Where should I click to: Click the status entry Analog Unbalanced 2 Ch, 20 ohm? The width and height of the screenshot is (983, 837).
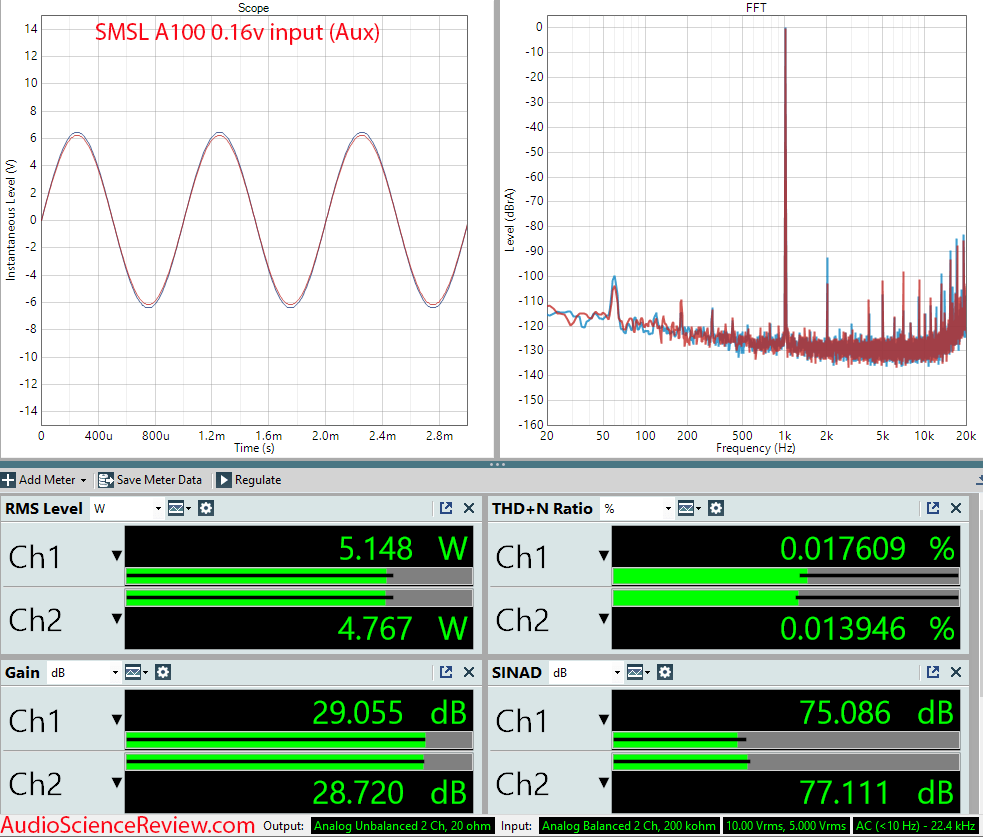point(402,826)
